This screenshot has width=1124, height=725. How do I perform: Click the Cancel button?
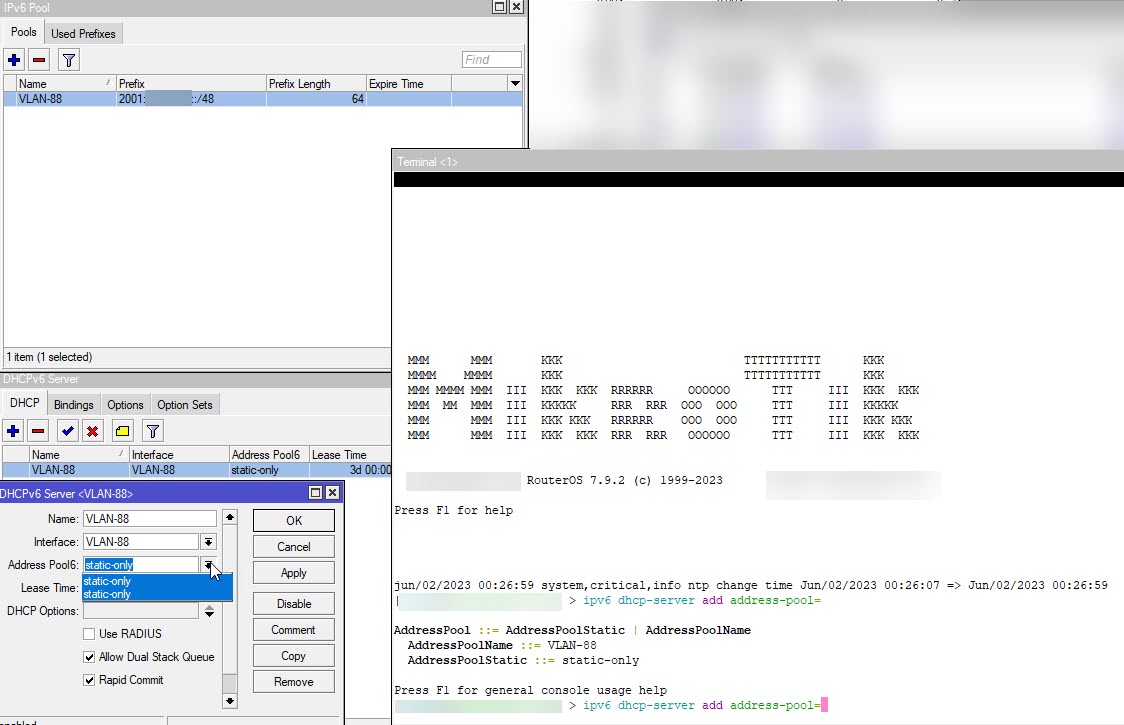tap(294, 546)
